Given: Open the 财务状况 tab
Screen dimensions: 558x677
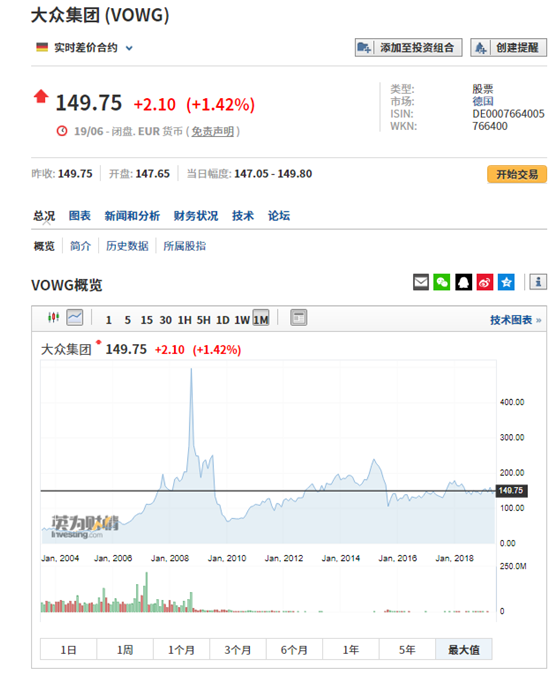Looking at the screenshot, I should (196, 215).
